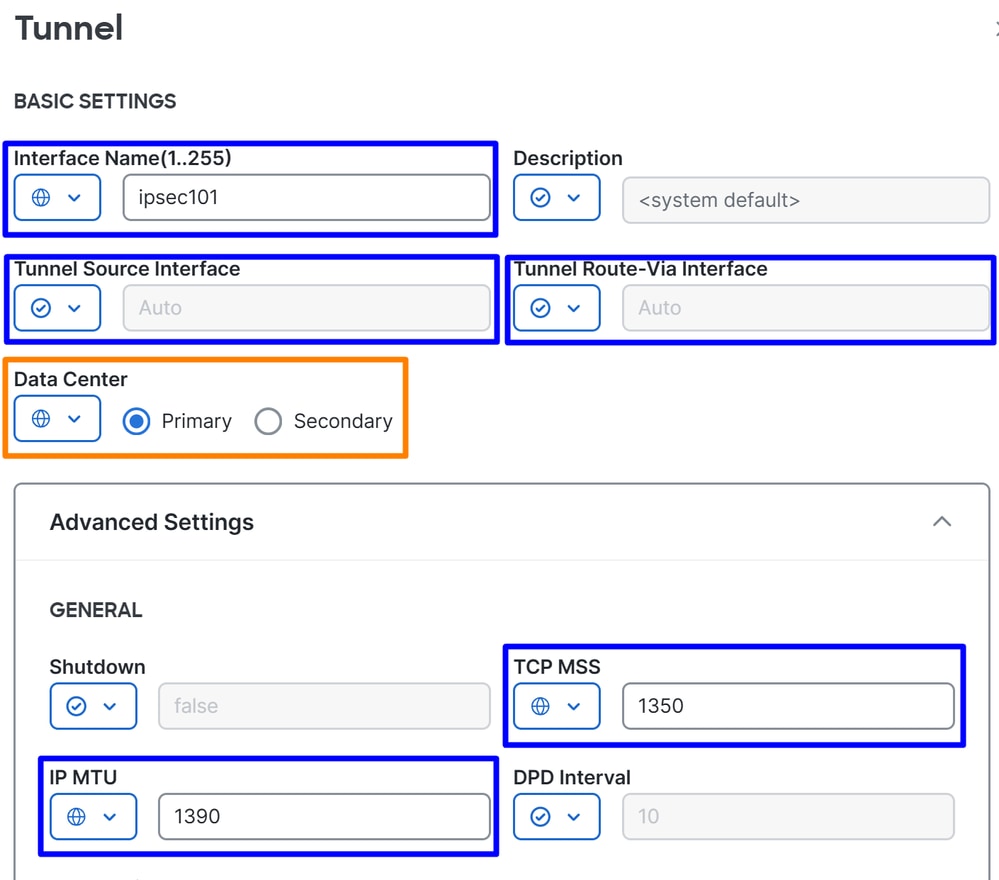Click the IP MTU field showing 1390
999x880 pixels.
click(x=324, y=817)
